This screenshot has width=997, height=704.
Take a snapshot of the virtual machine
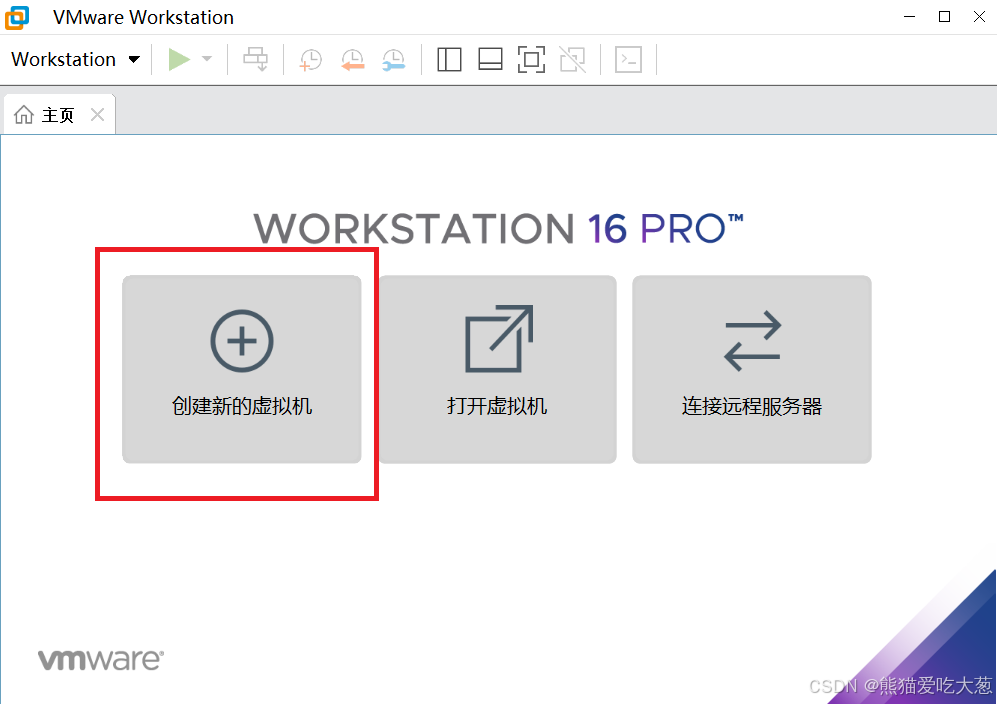tap(310, 59)
